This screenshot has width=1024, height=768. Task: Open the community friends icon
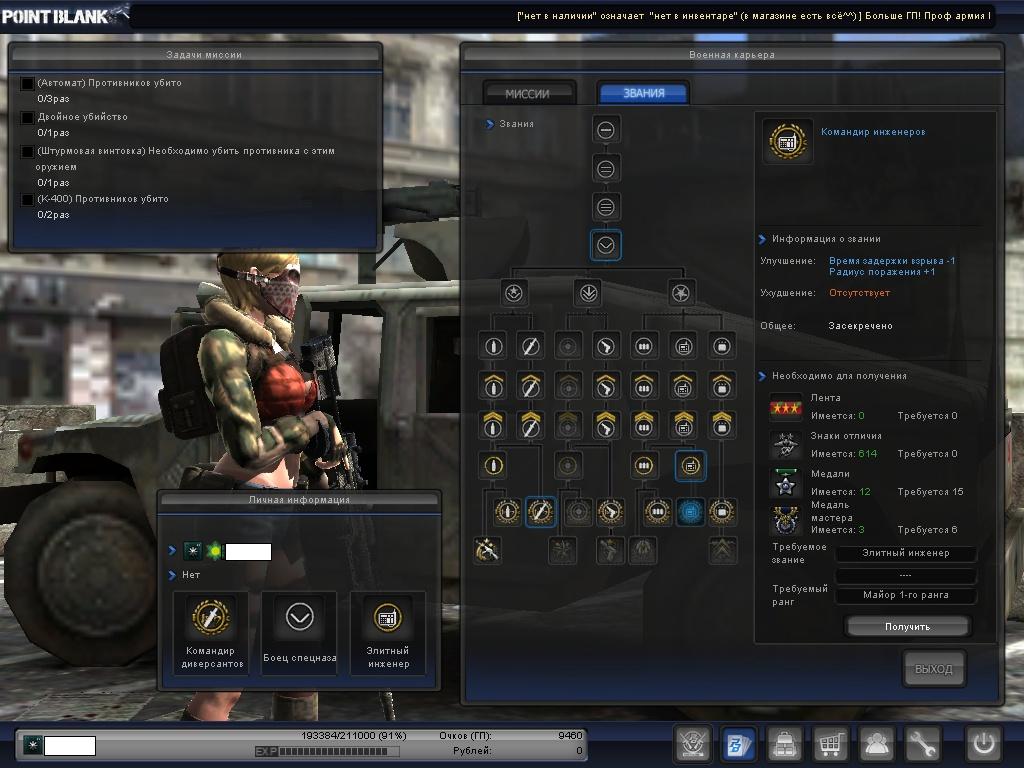point(876,745)
